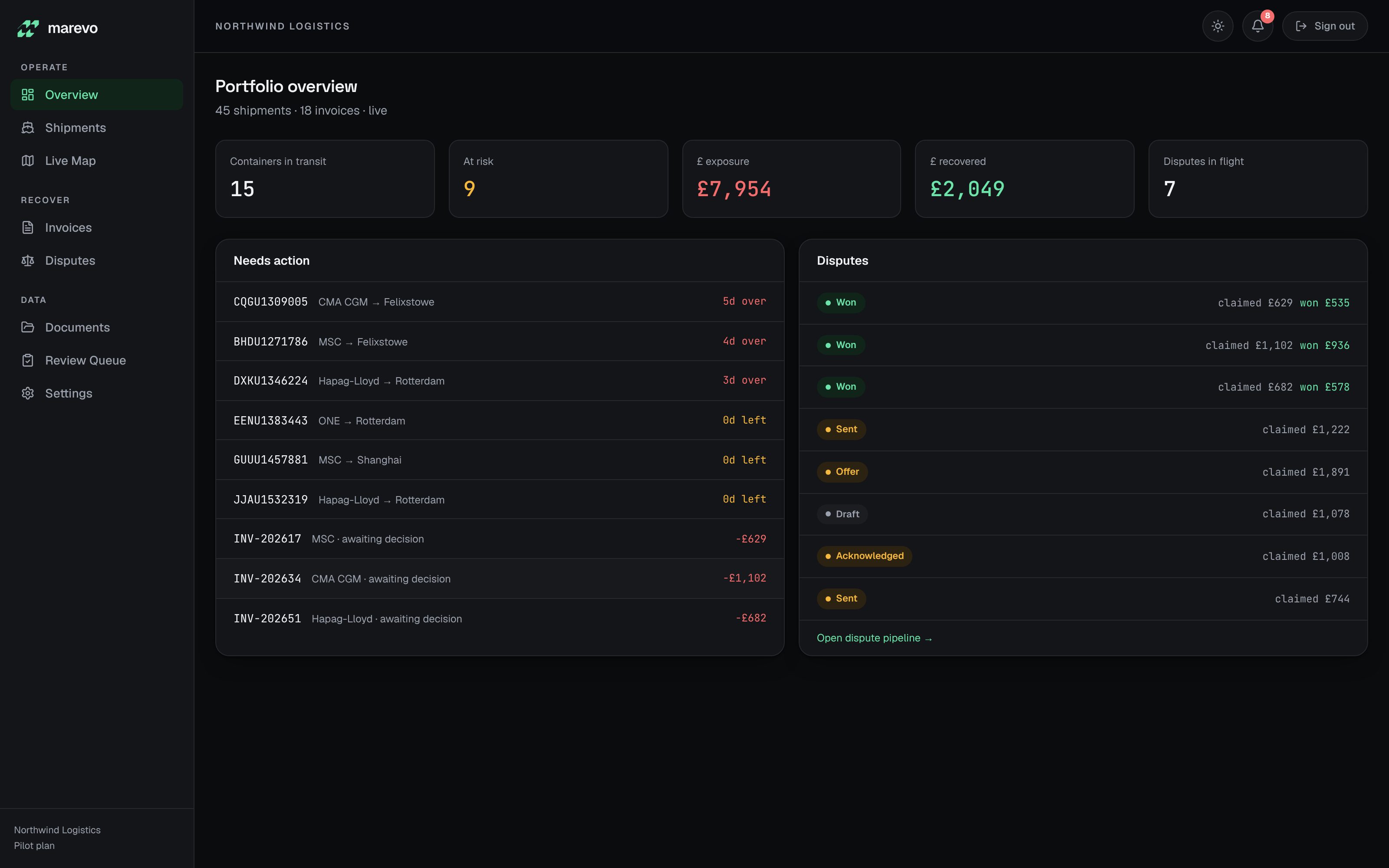Screen dimensions: 1389x868
Task: Open Sent dispute claimed £1,222
Action: [1083, 429]
